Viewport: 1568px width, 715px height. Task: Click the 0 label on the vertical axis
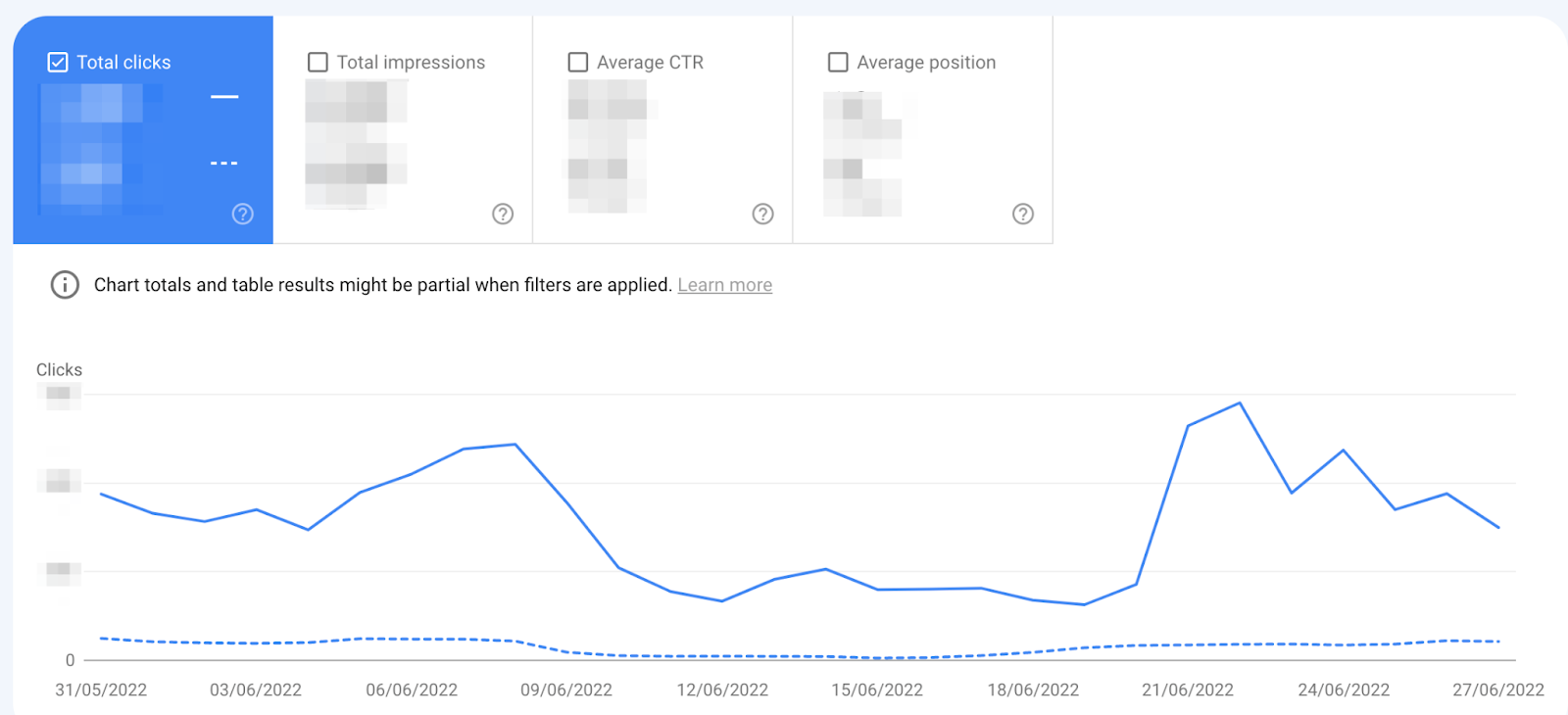tap(70, 660)
